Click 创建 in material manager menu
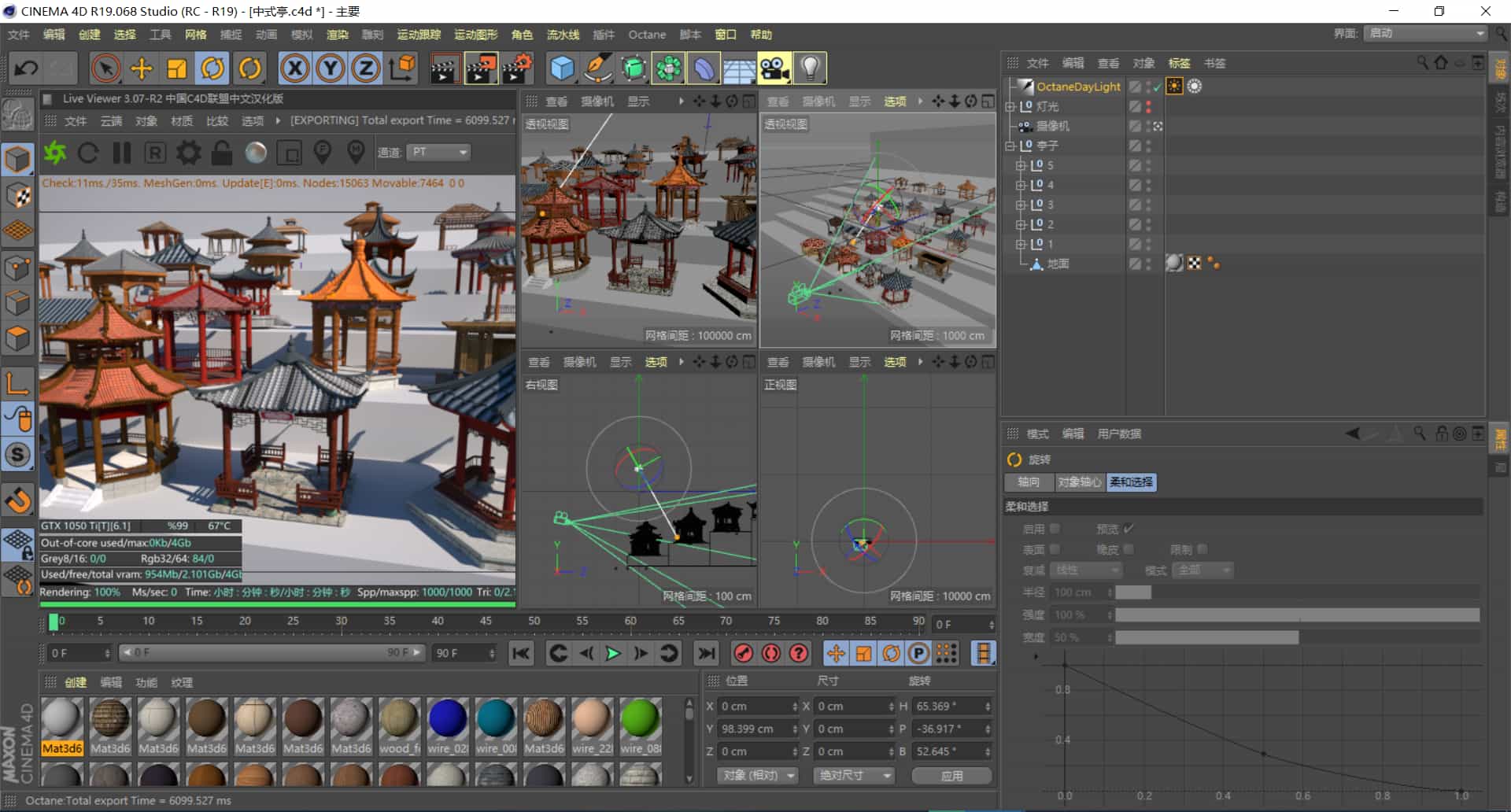1511x812 pixels. click(x=76, y=682)
